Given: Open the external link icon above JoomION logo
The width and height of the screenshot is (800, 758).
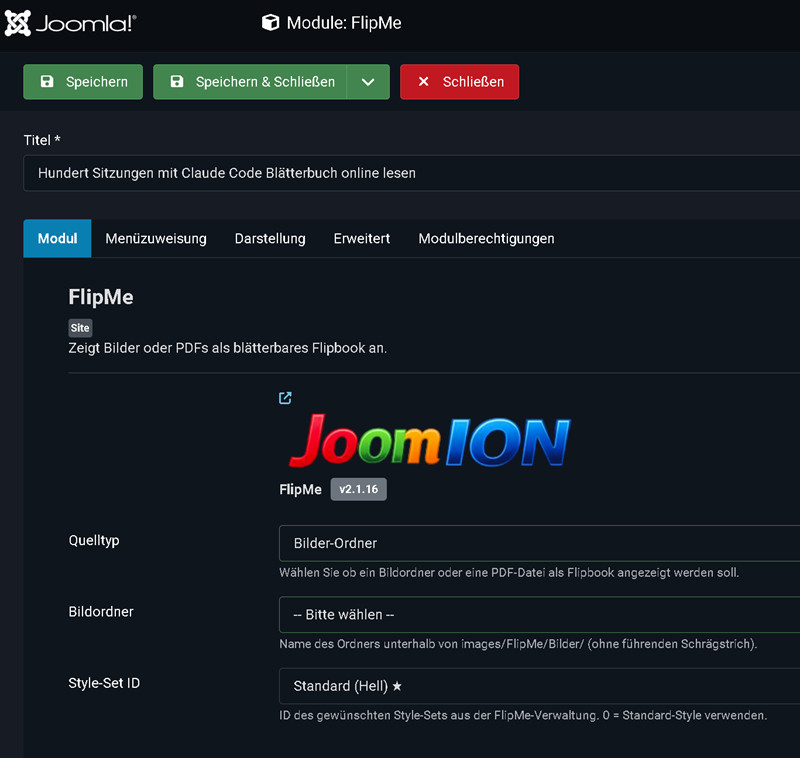Looking at the screenshot, I should pos(285,398).
